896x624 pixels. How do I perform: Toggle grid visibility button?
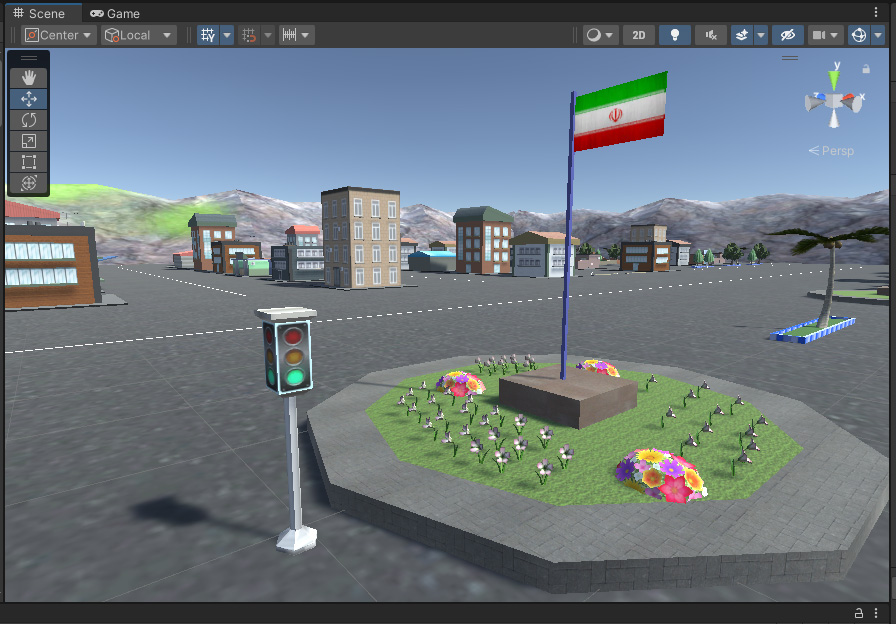pyautogui.click(x=209, y=35)
